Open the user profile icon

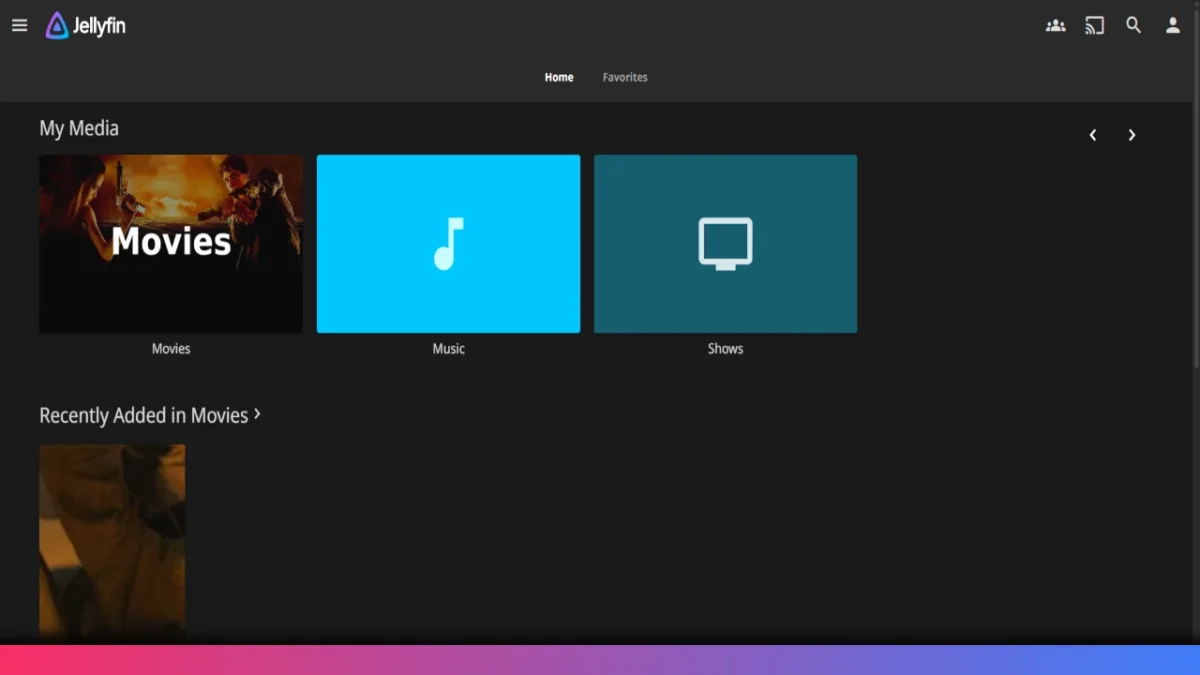(1173, 26)
